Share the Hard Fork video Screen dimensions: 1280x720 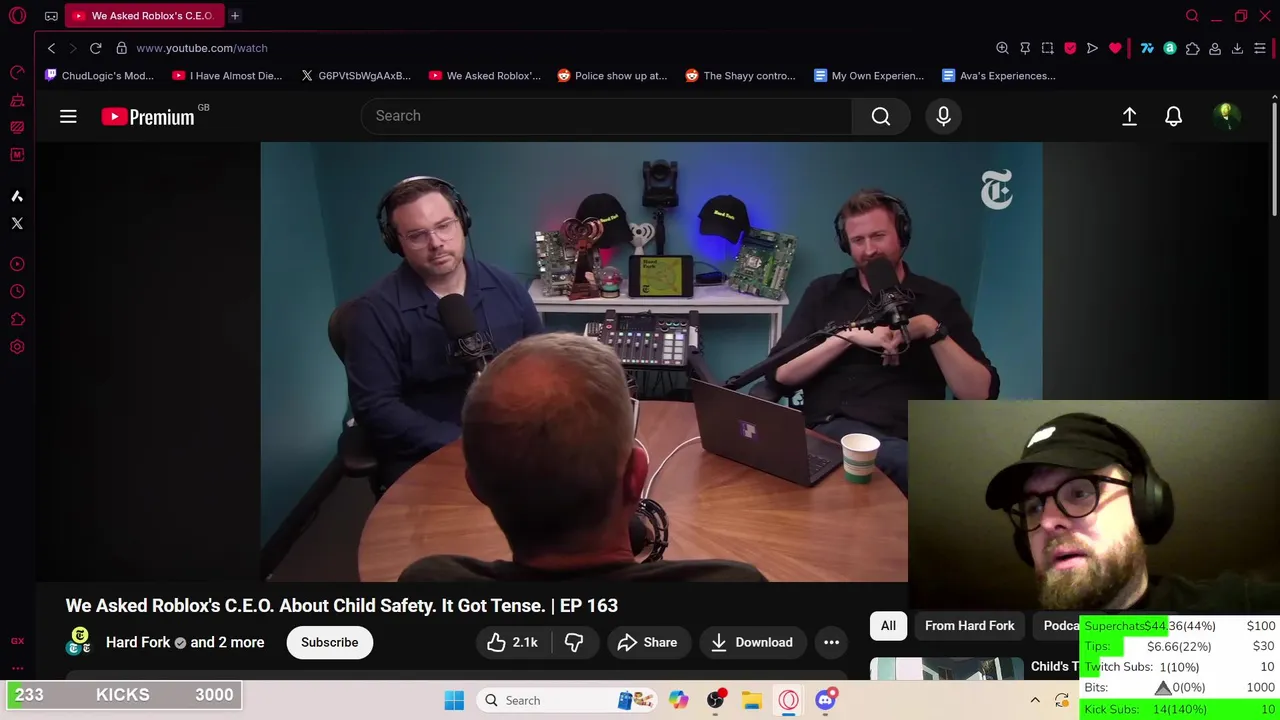click(x=647, y=643)
